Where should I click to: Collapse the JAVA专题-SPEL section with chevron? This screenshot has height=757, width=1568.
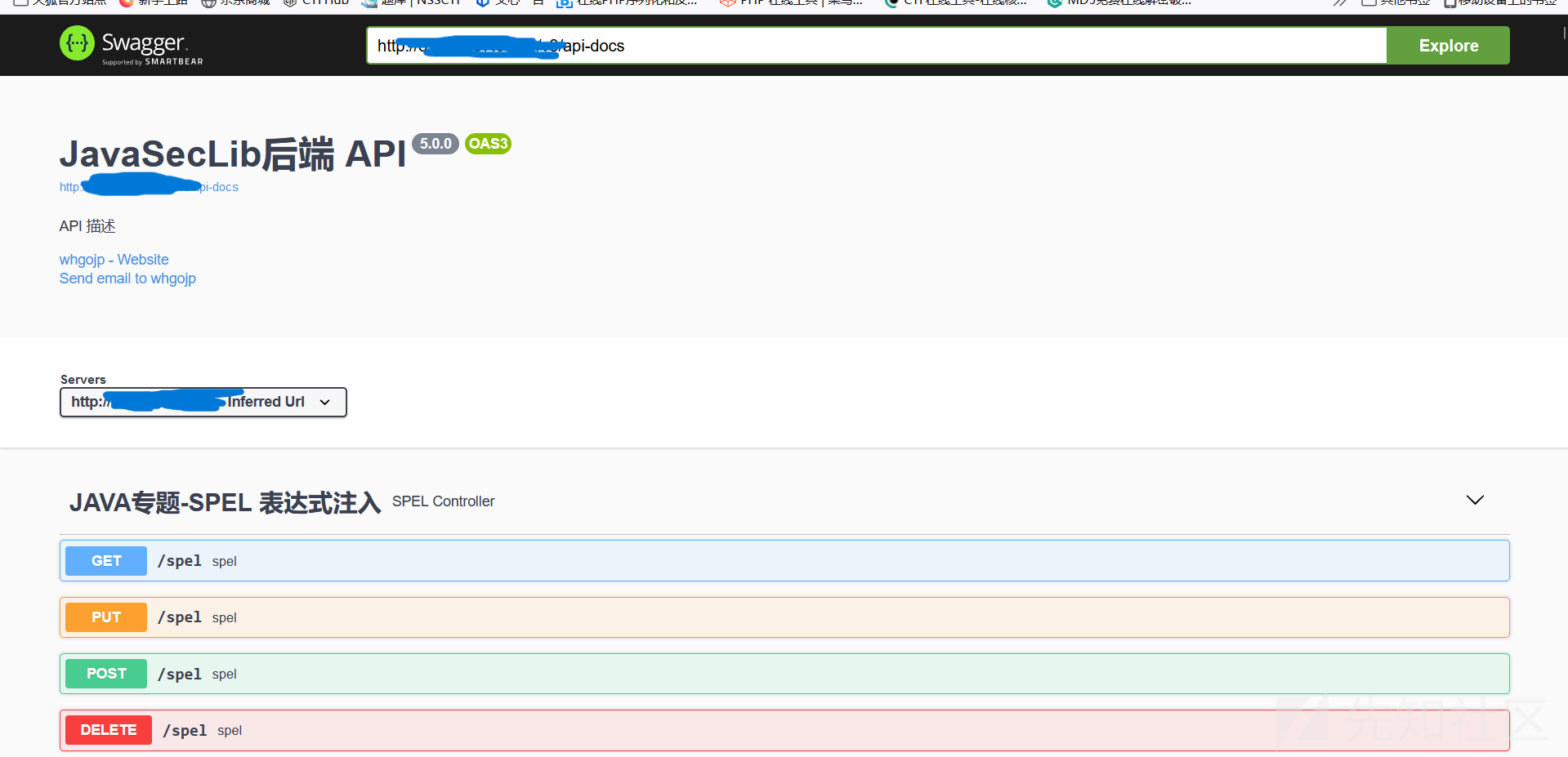[x=1475, y=500]
